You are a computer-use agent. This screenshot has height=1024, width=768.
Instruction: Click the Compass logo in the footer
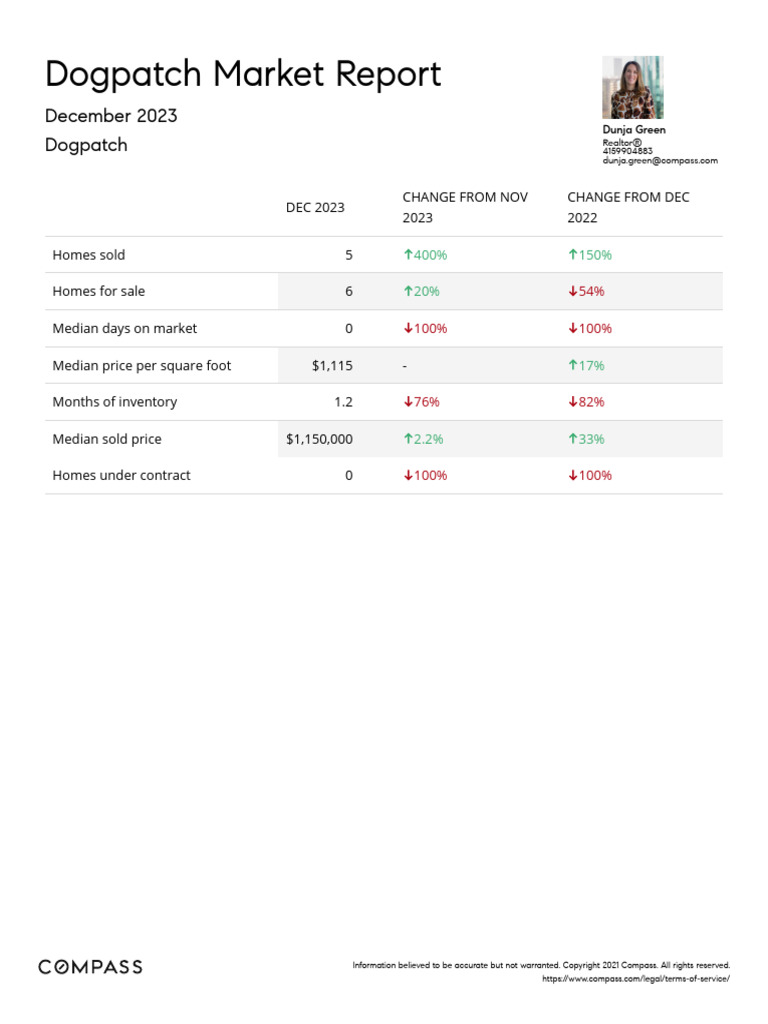pos(90,967)
